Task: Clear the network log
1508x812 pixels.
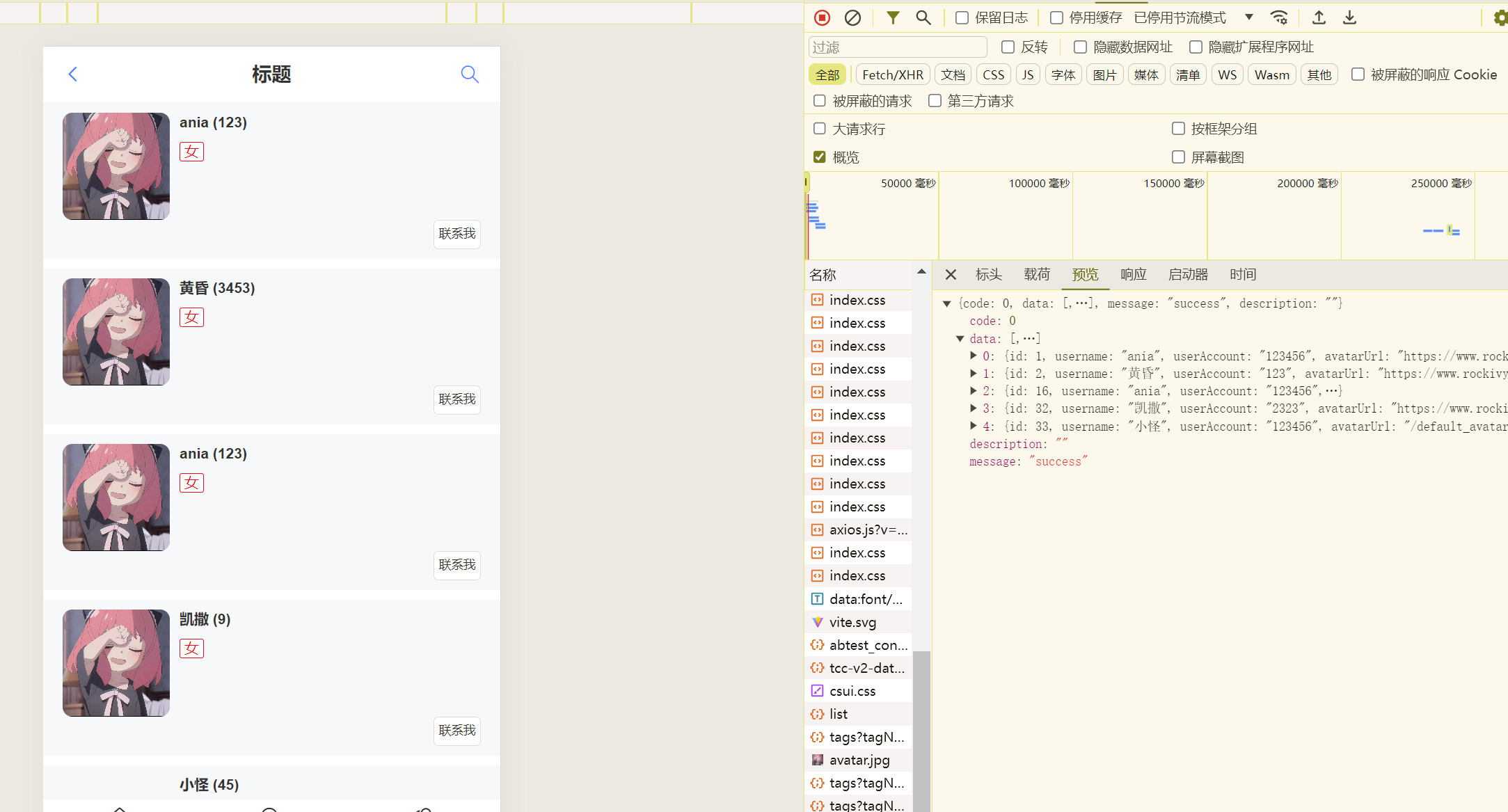Action: (852, 18)
